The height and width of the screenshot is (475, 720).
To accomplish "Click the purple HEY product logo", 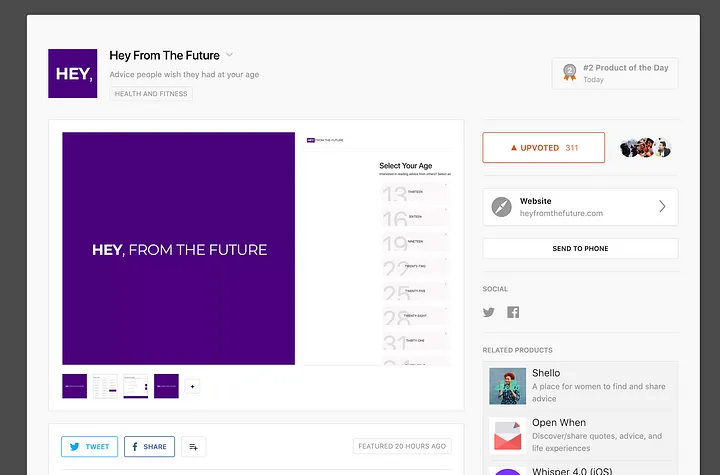I will (73, 74).
